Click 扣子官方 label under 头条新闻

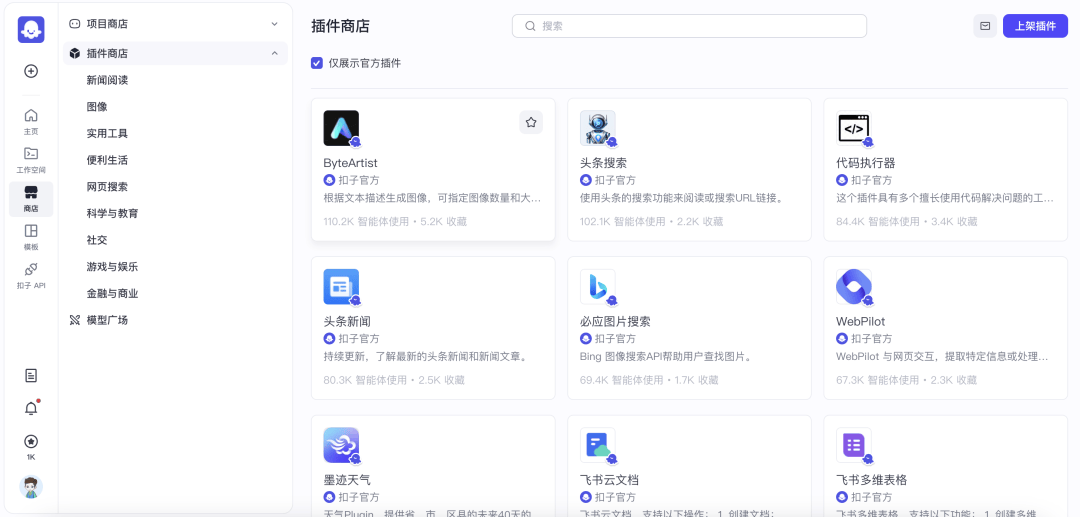tap(358, 339)
